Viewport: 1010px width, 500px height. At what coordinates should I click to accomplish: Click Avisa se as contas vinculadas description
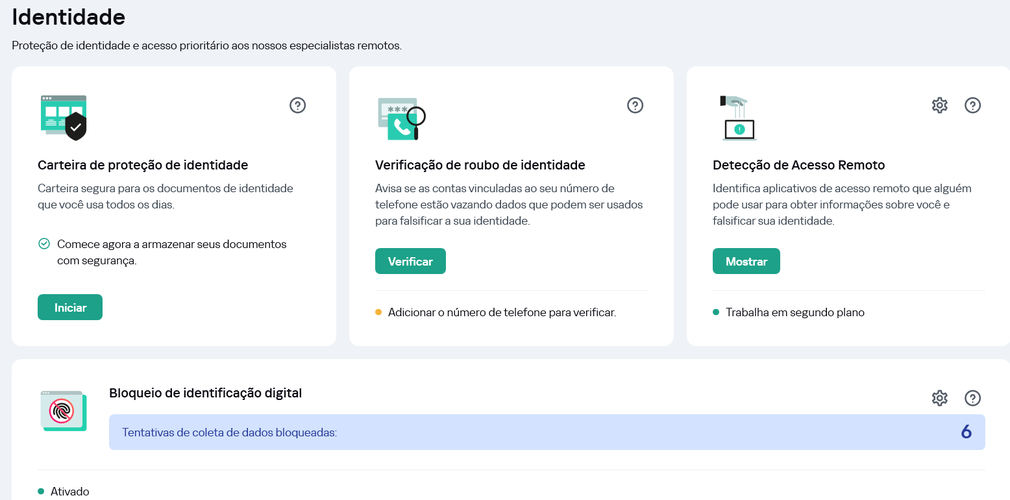[x=510, y=204]
